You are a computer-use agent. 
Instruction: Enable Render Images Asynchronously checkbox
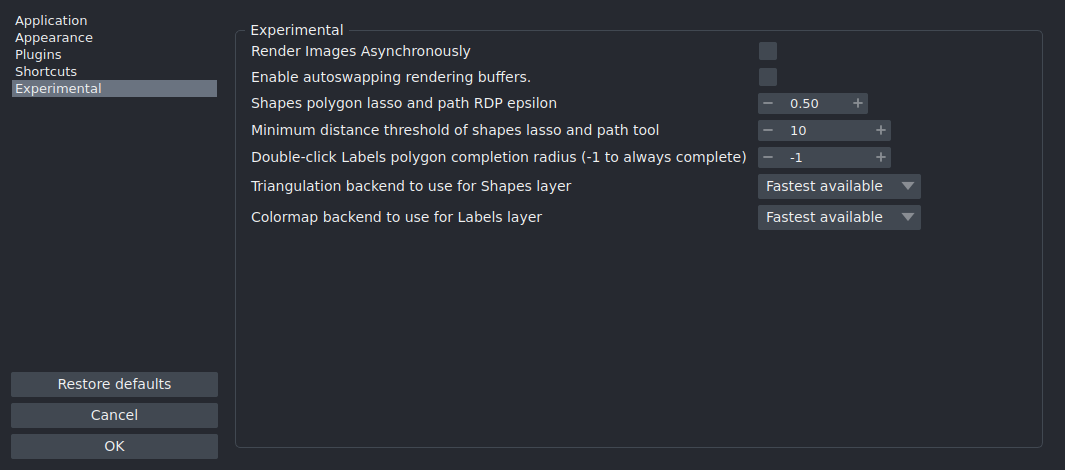(768, 51)
